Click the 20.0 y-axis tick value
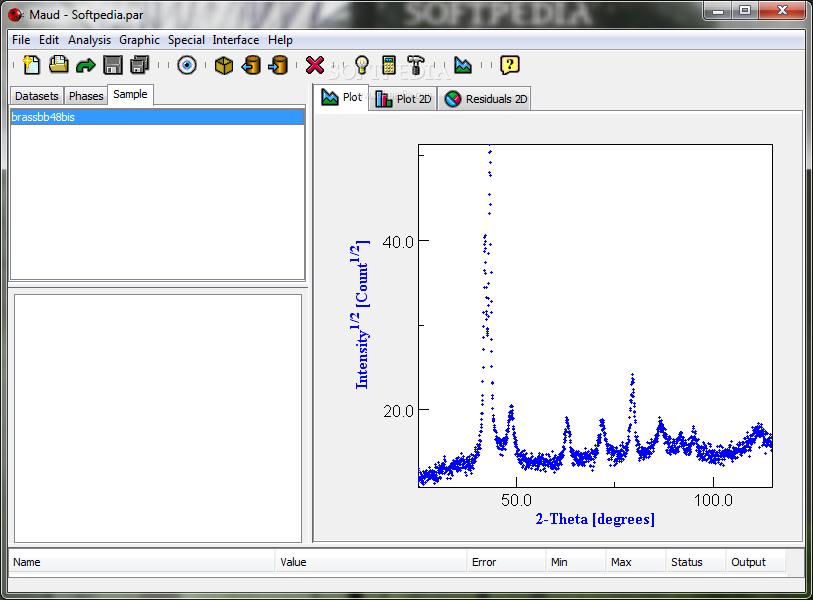 [398, 411]
